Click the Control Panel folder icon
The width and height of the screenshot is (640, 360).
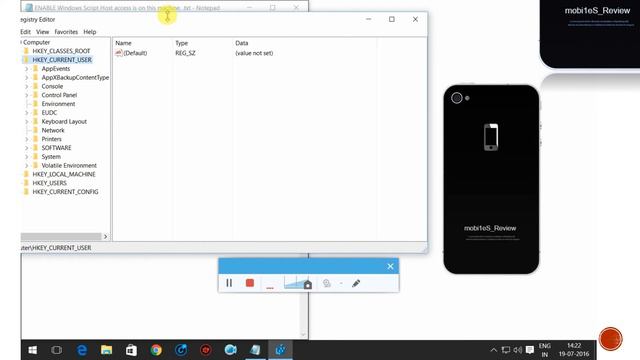(x=36, y=95)
